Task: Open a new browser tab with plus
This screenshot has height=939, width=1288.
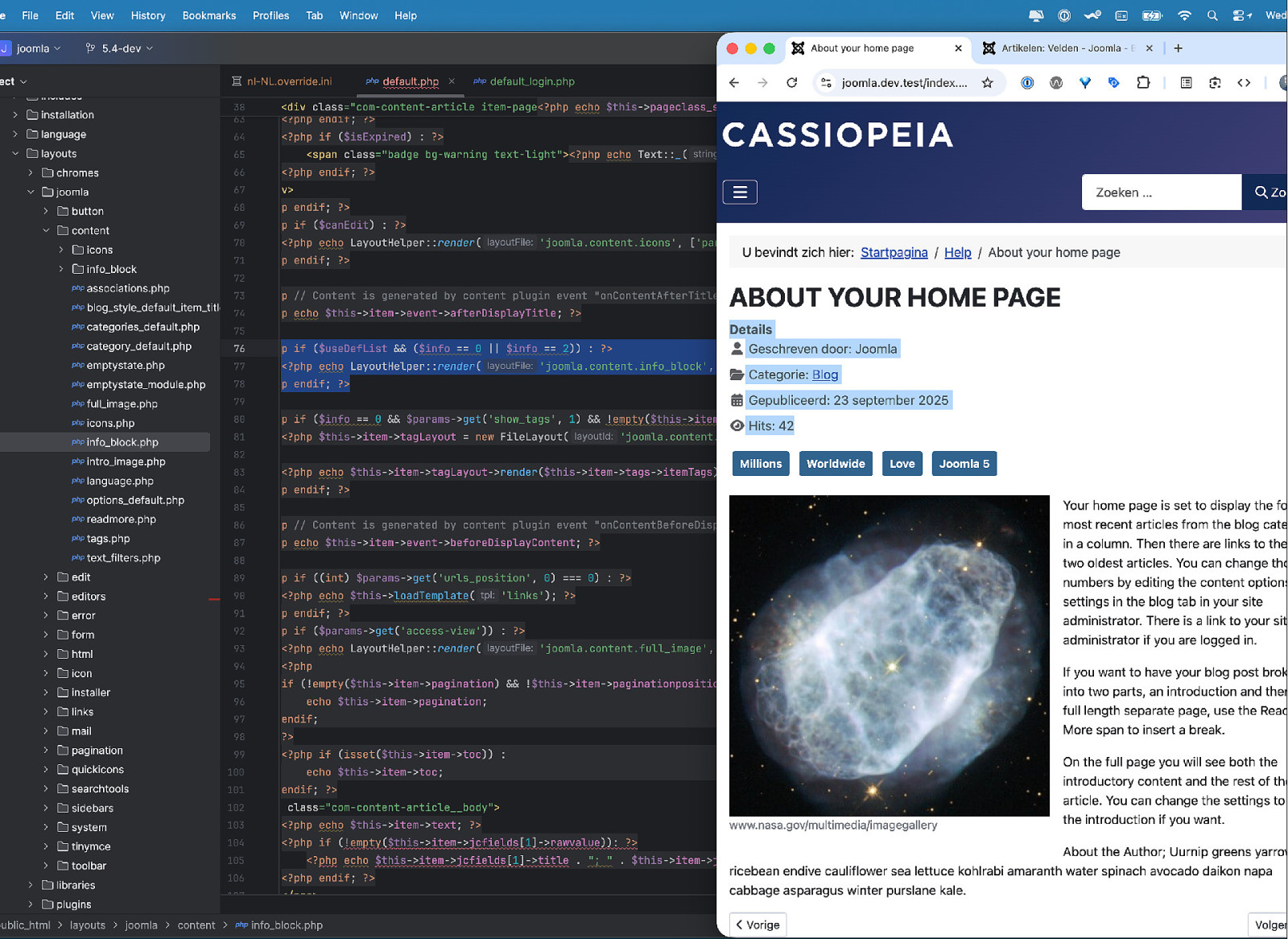Action: click(x=1179, y=48)
